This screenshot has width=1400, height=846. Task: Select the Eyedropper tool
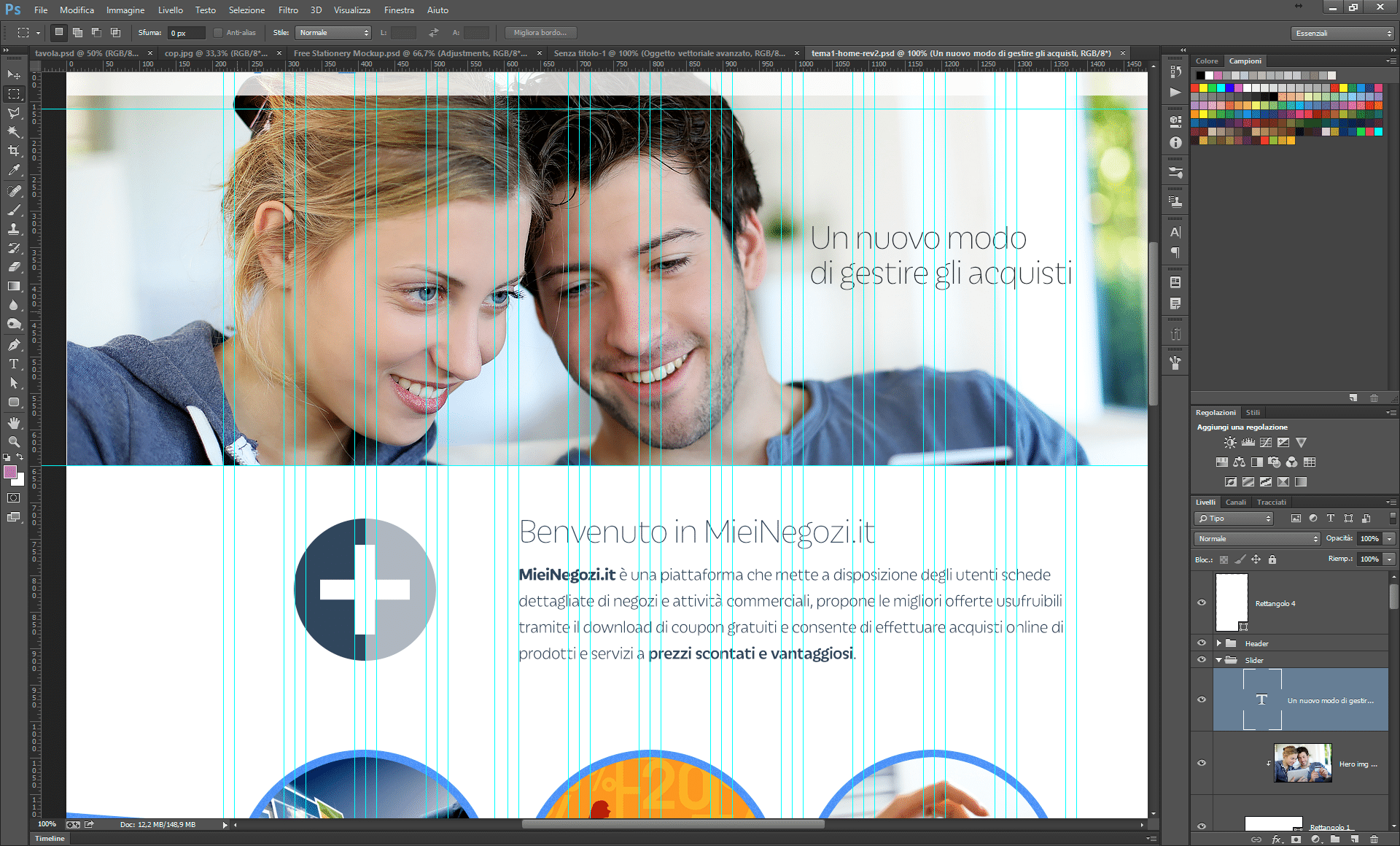[14, 170]
